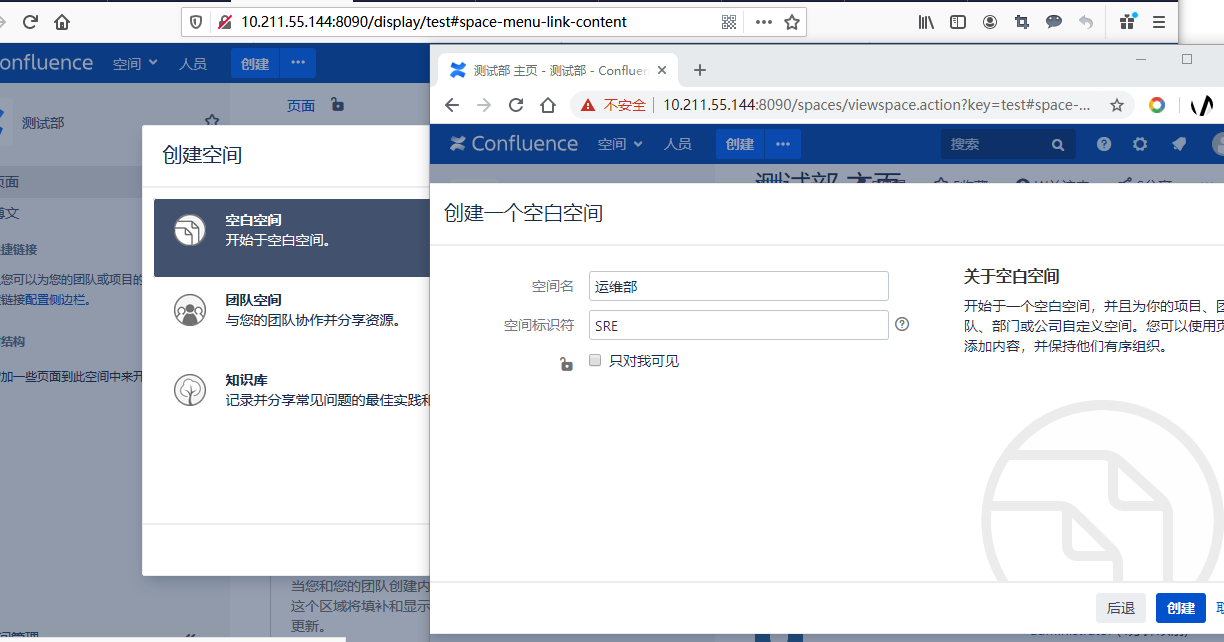Expand the 空间 dropdown in front Confluence header
This screenshot has width=1224, height=642.
tap(620, 144)
